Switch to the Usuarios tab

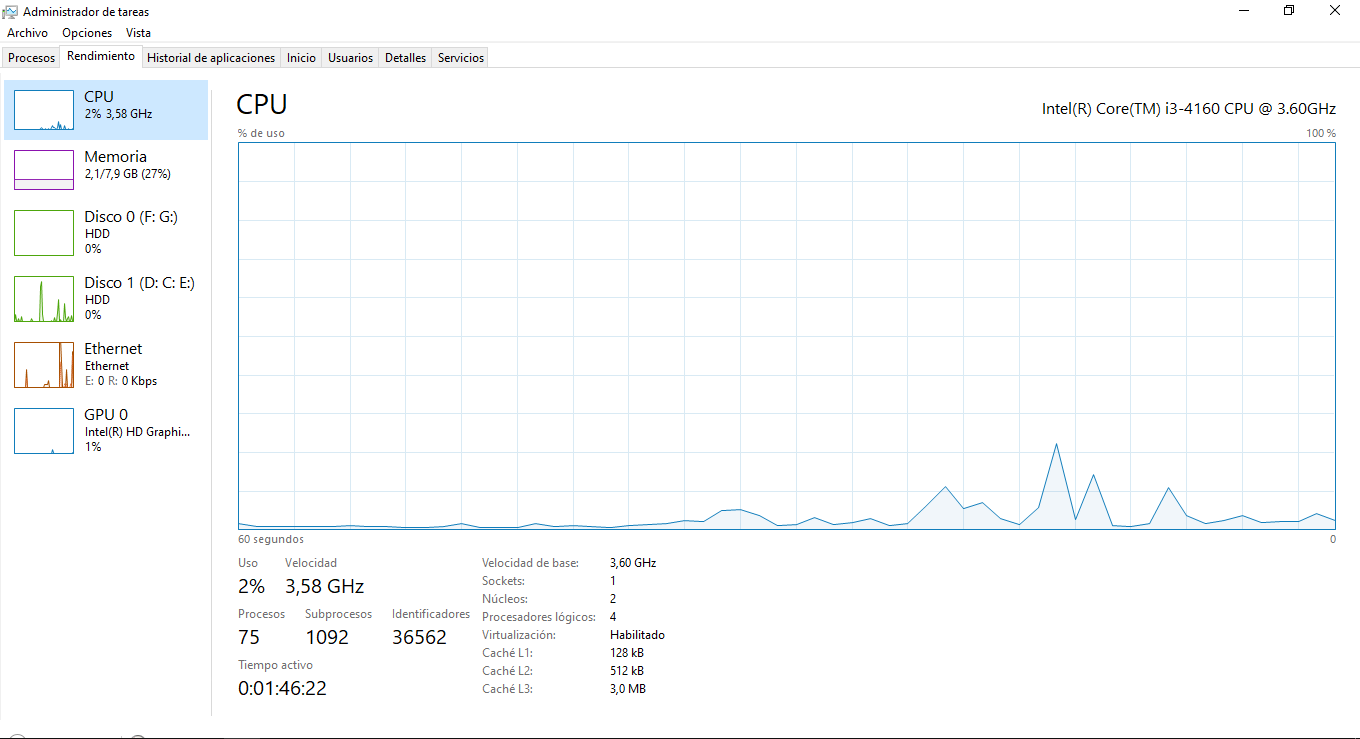pyautogui.click(x=351, y=58)
